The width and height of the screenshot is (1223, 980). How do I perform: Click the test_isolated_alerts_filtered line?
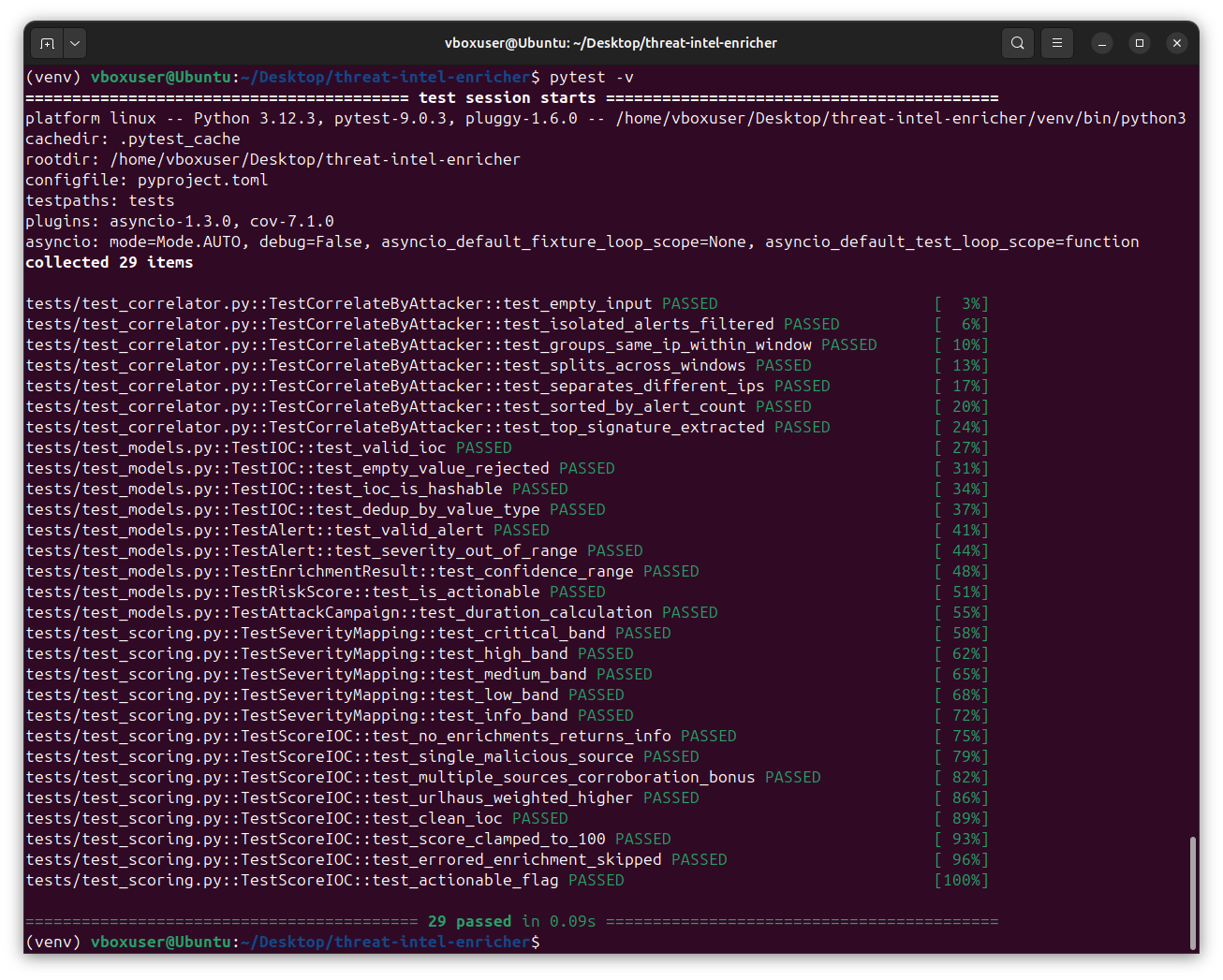pyautogui.click(x=507, y=324)
